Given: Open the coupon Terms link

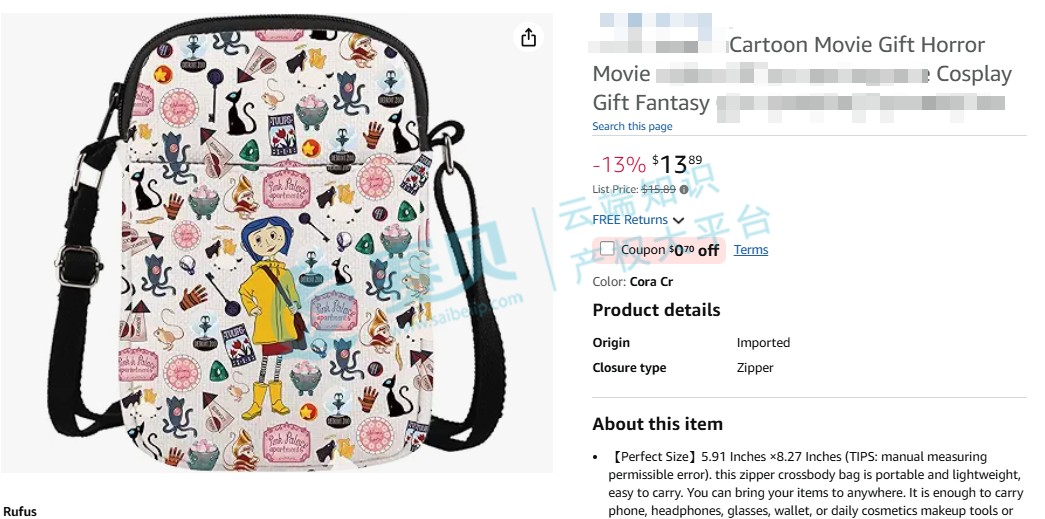Looking at the screenshot, I should (x=751, y=250).
